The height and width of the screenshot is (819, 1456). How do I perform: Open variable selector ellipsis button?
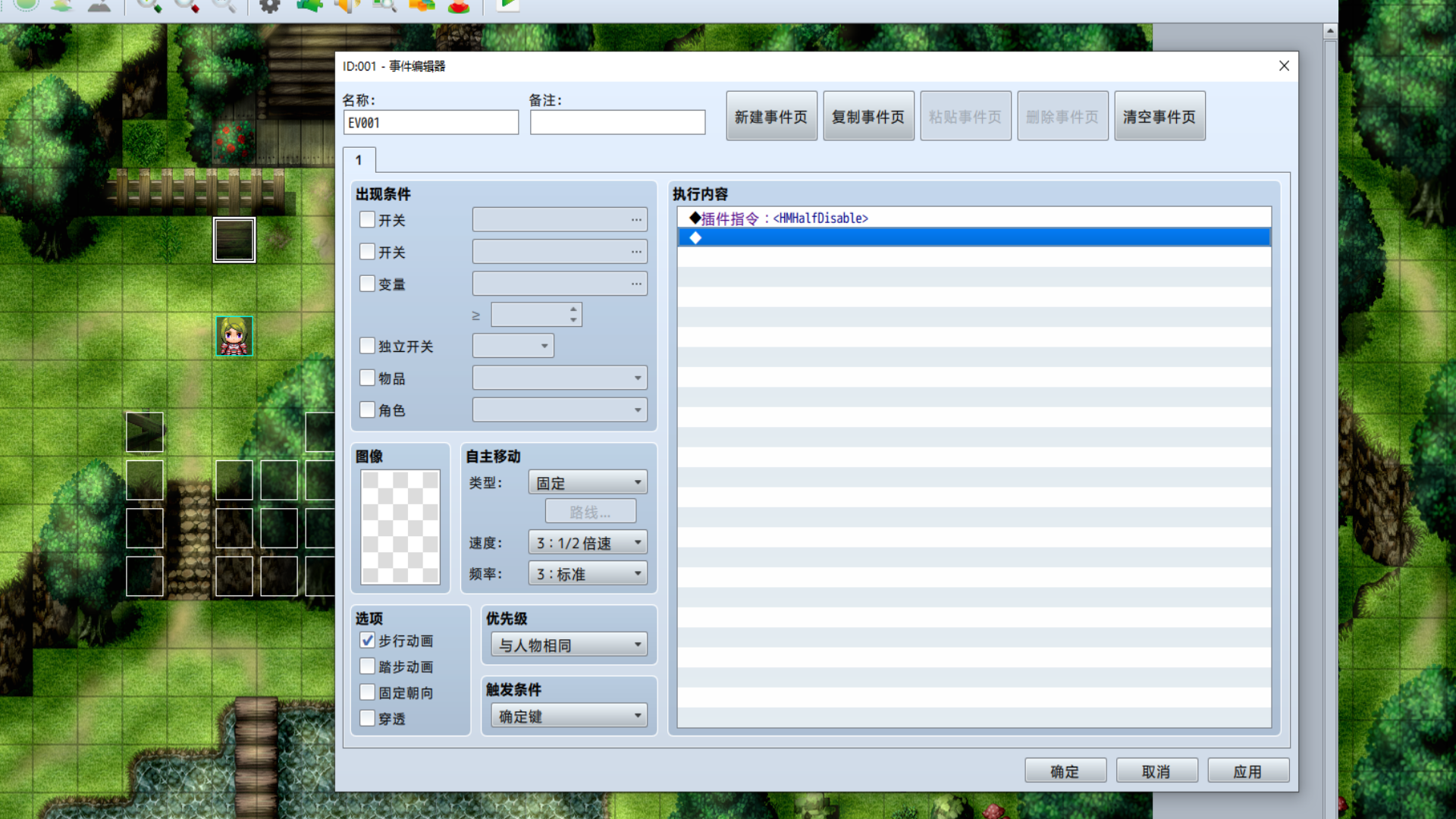(636, 284)
